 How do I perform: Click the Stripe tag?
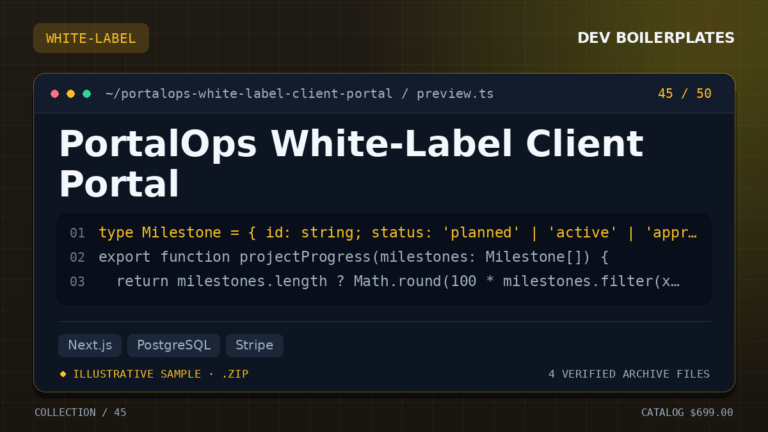[254, 345]
